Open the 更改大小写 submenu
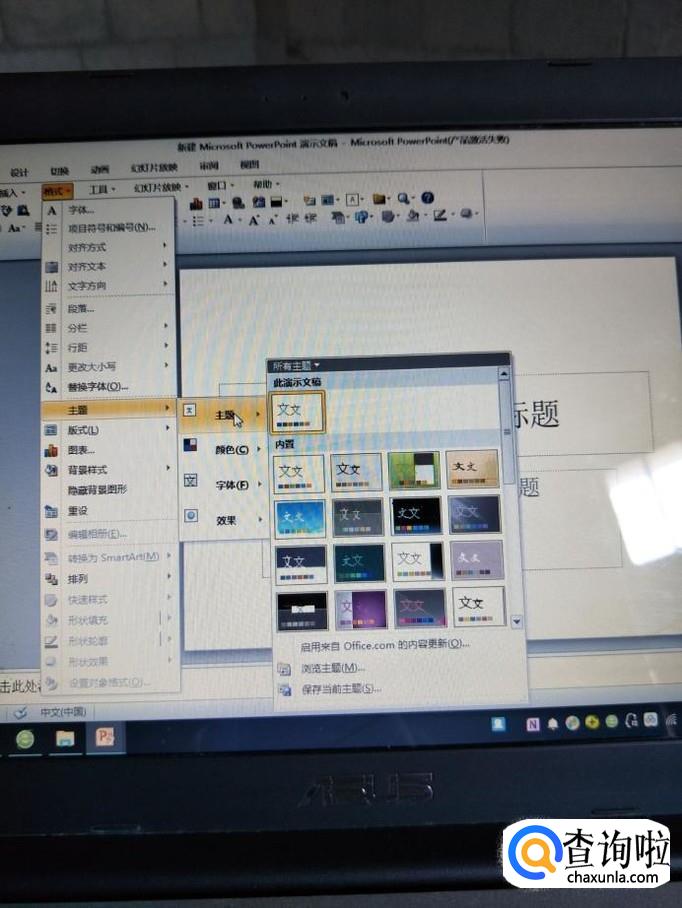682x908 pixels. [x=109, y=367]
